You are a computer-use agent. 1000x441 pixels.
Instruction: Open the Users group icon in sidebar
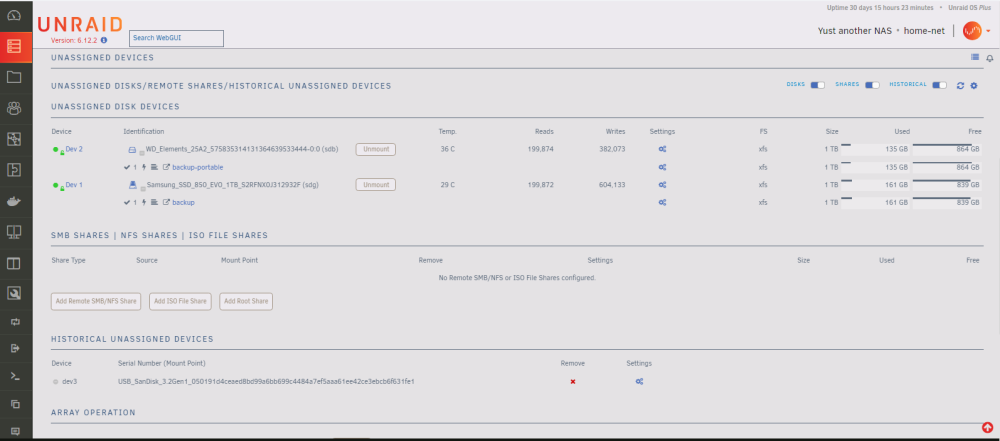coord(14,108)
